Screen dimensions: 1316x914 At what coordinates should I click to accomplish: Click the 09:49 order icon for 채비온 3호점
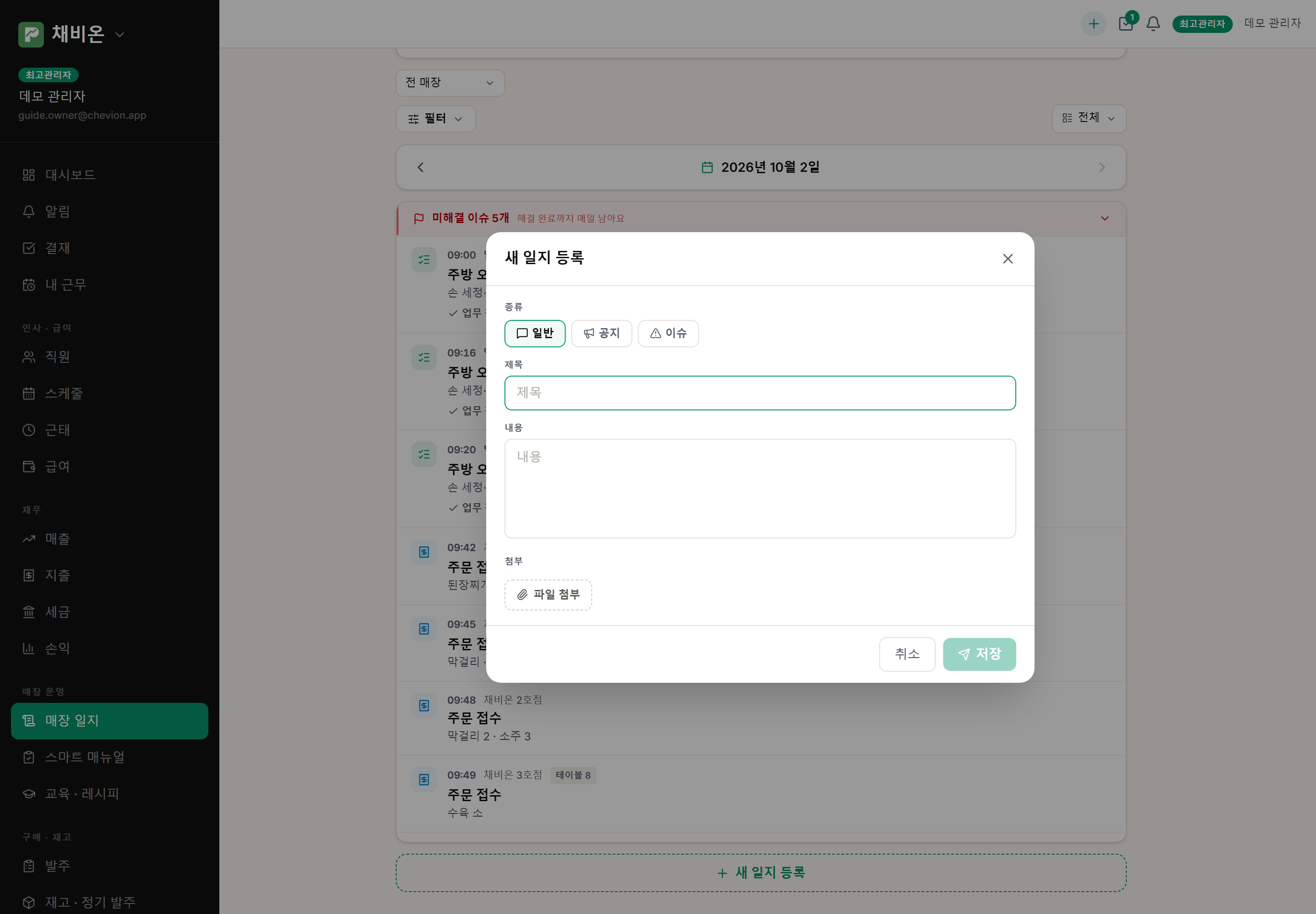tap(424, 780)
